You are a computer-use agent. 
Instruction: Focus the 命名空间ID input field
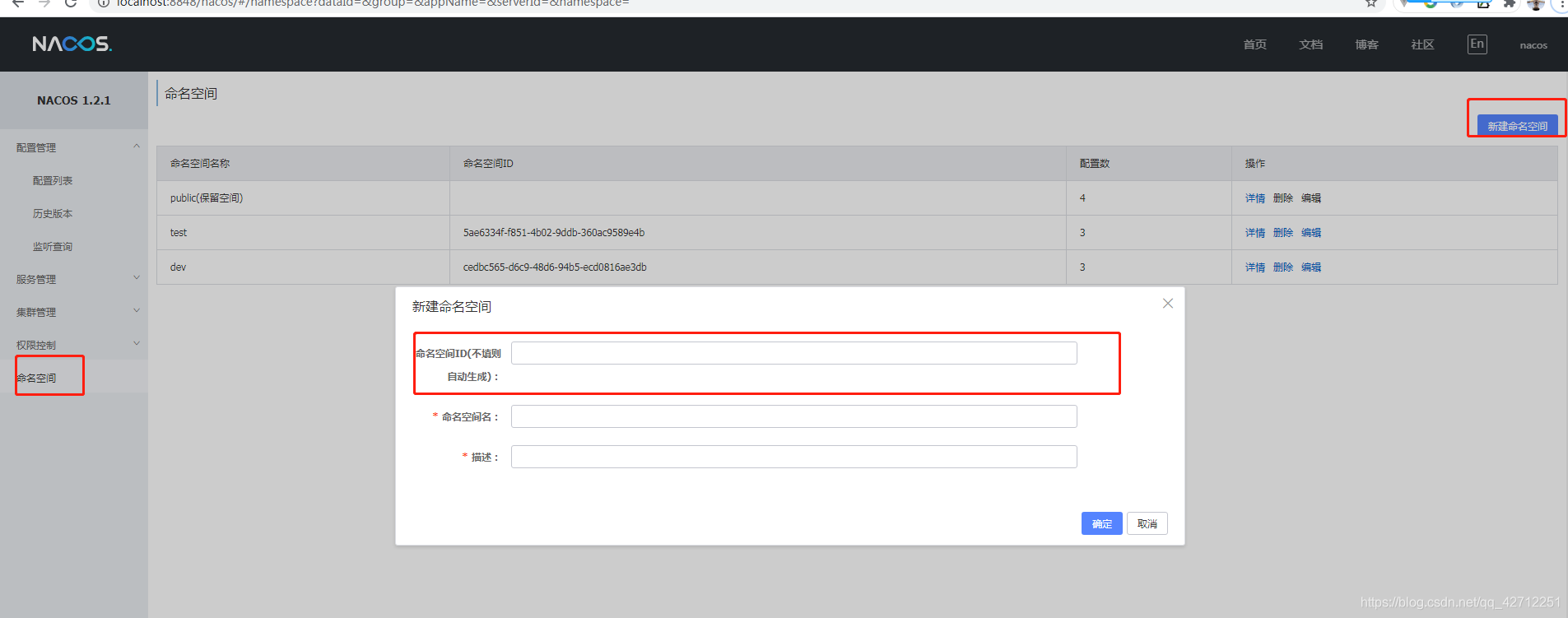pos(793,353)
